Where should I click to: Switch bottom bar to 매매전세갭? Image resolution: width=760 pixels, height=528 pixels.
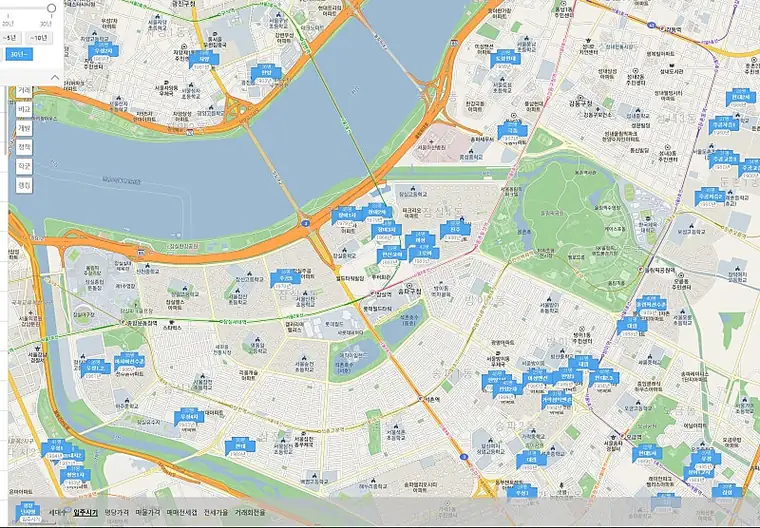[x=182, y=512]
